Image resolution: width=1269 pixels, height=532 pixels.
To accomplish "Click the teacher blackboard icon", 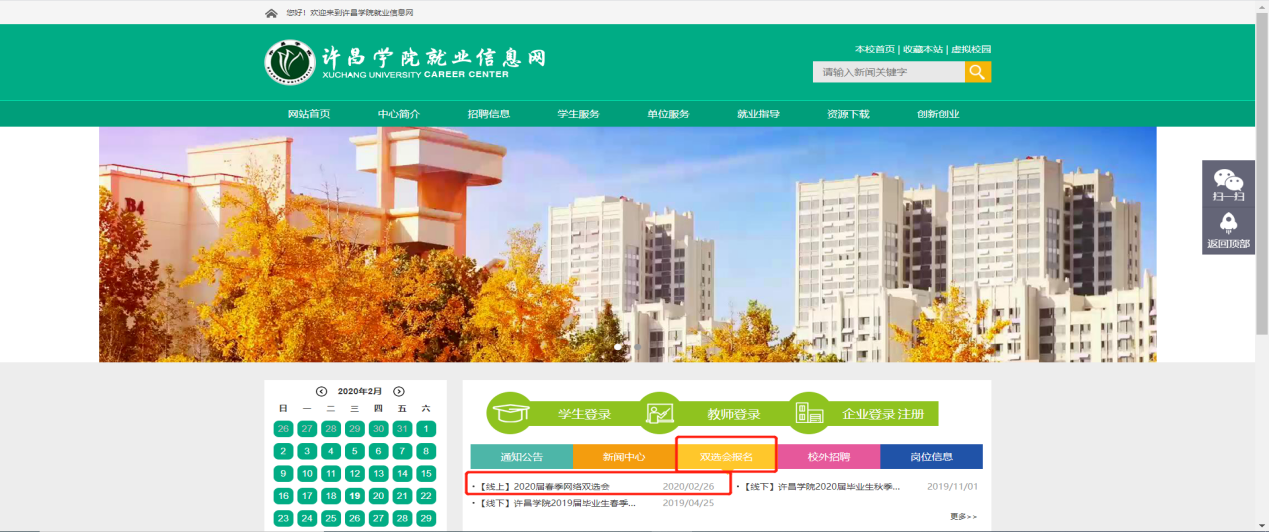I will (x=659, y=414).
